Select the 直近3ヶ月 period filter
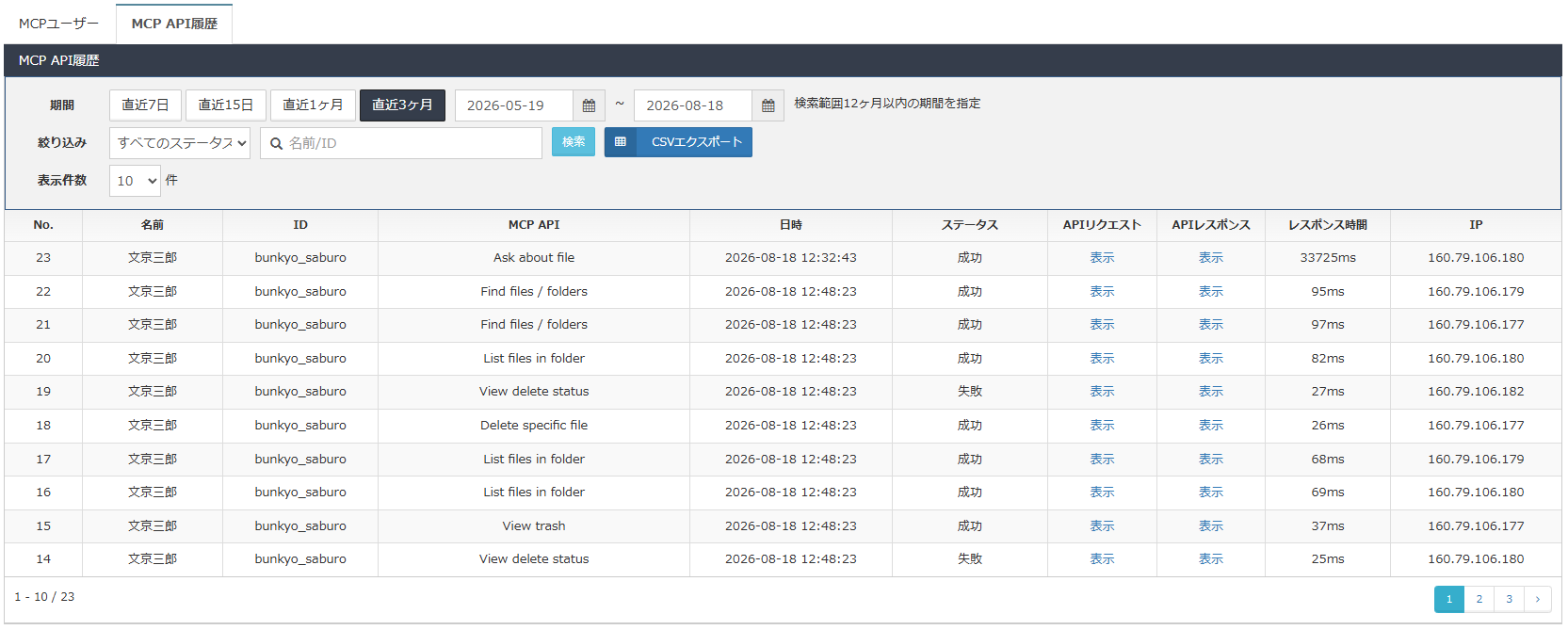1568x630 pixels. (402, 105)
